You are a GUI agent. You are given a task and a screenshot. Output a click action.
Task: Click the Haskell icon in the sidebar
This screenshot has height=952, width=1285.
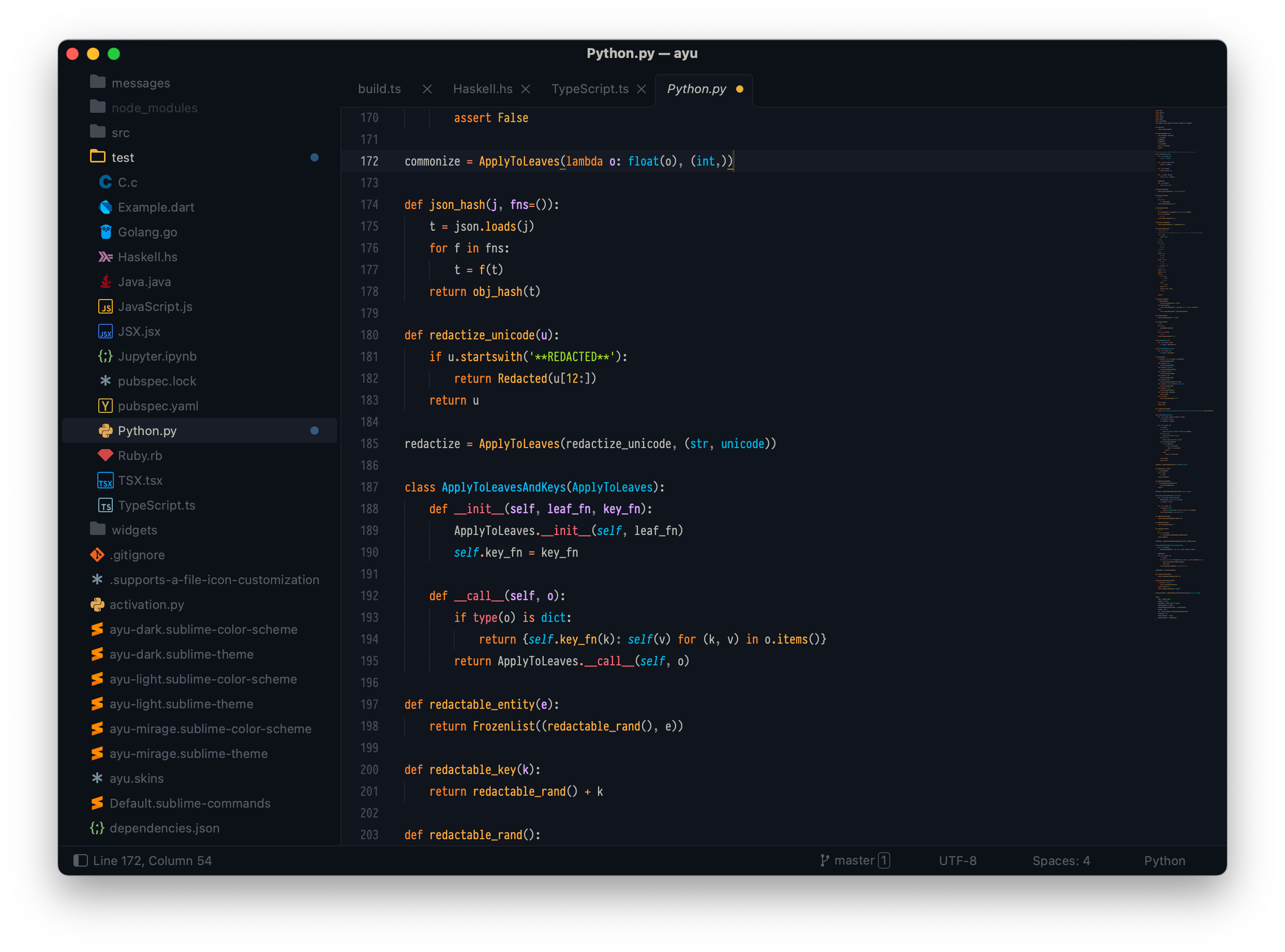(106, 257)
